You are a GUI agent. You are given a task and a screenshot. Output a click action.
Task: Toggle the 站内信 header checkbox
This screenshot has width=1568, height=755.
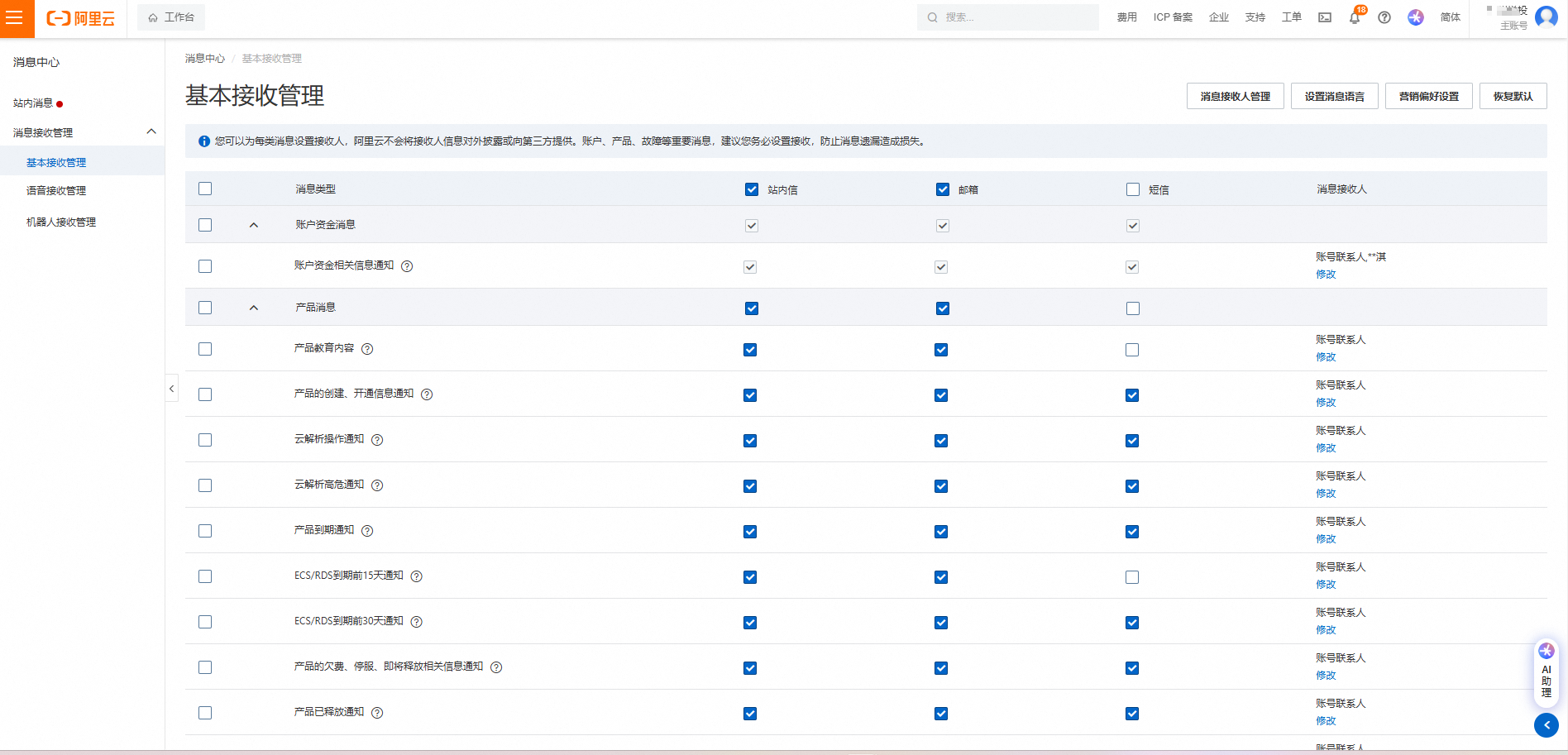(x=752, y=189)
